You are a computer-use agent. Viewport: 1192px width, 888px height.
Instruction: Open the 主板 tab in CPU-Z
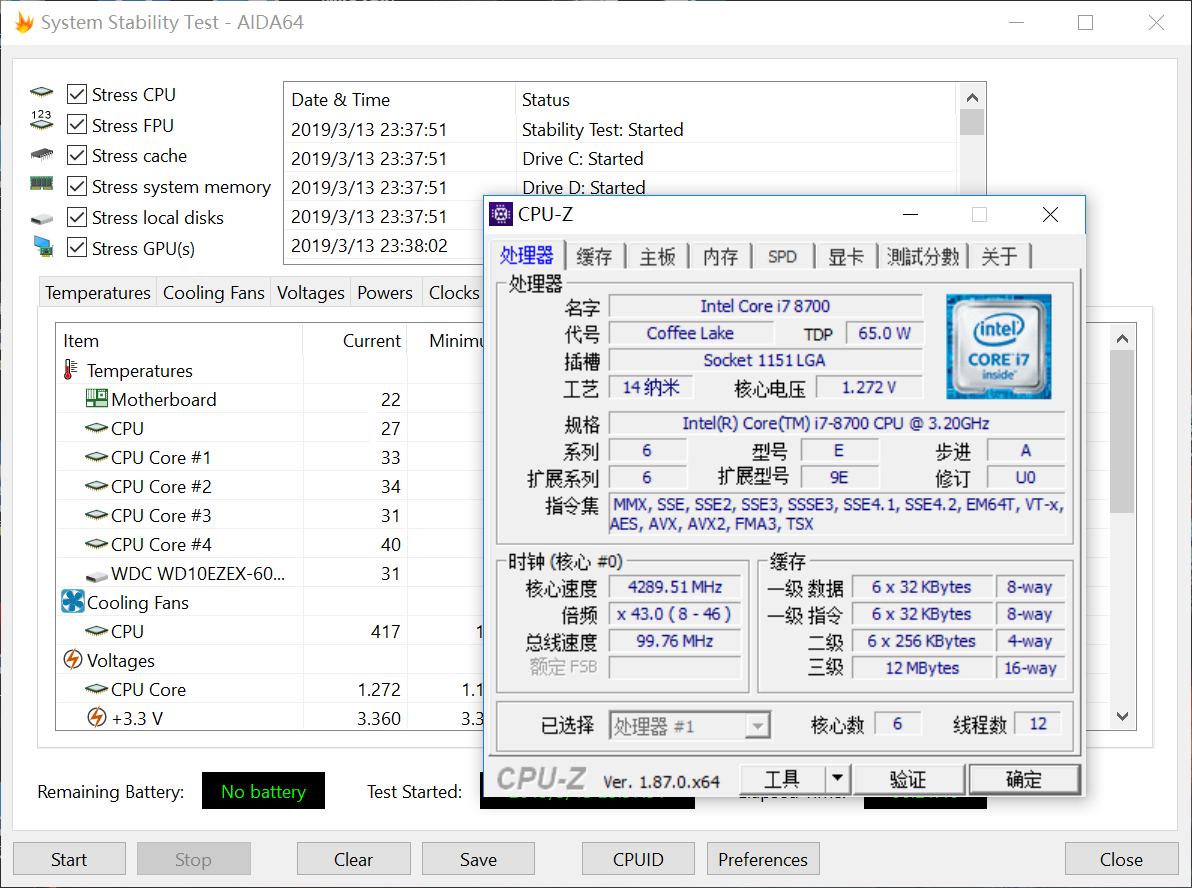coord(657,257)
